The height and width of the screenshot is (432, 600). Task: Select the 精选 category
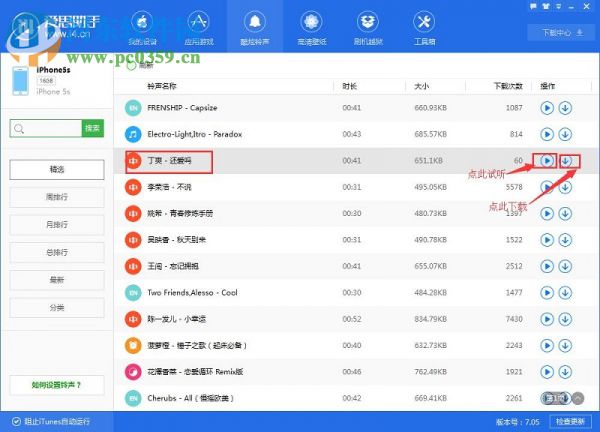(57, 170)
